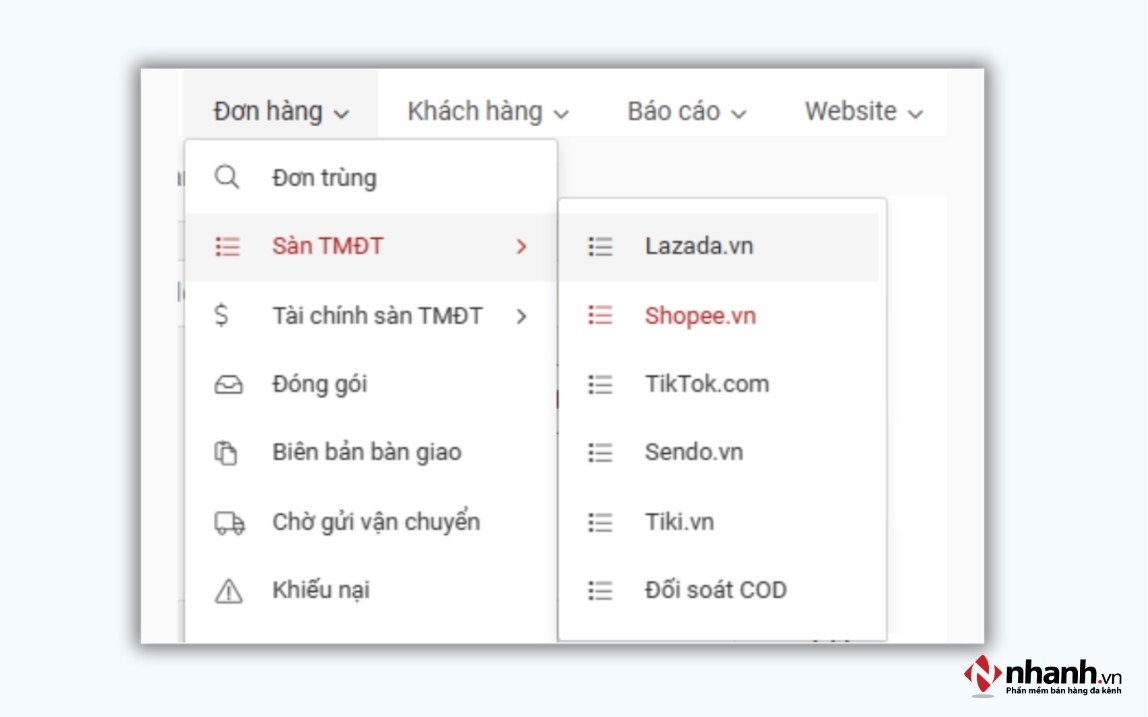This screenshot has width=1148, height=717.
Task: Expand the Tài chính sàn TMĐT submenu arrow
Action: (x=521, y=315)
